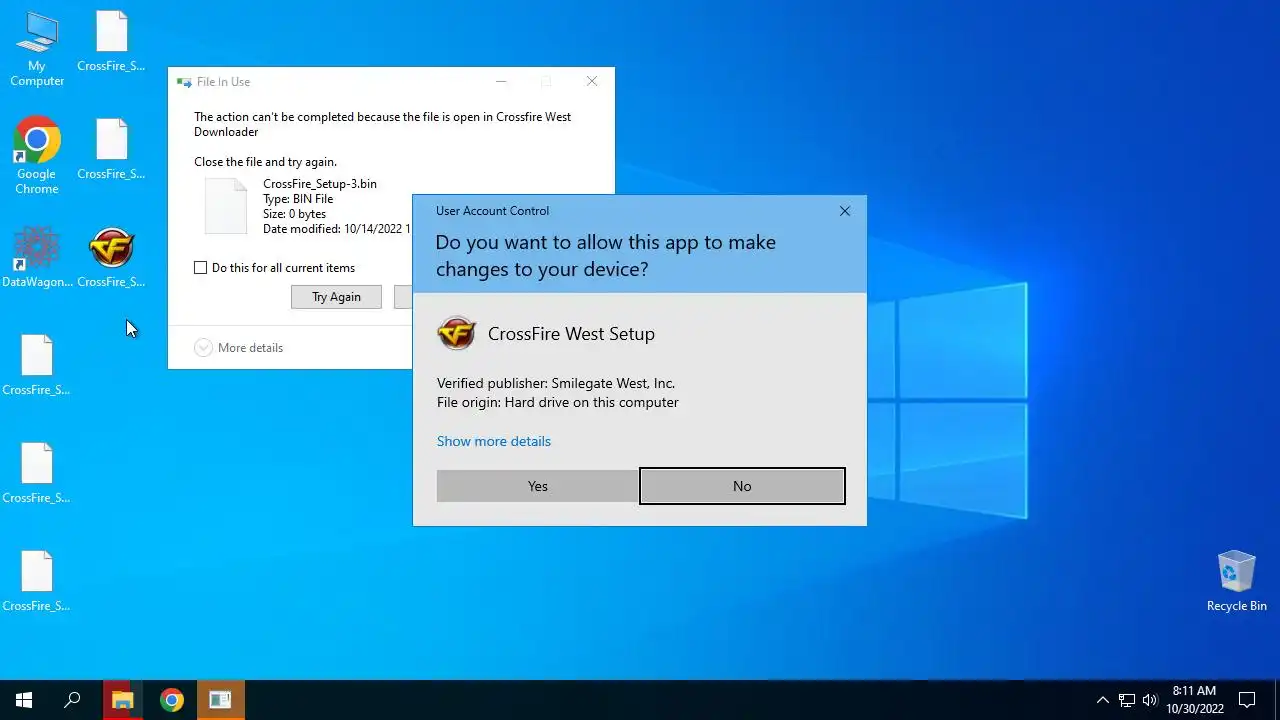
Task: Click the CrossFire_Setup-3.bin file name text
Action: click(x=320, y=184)
